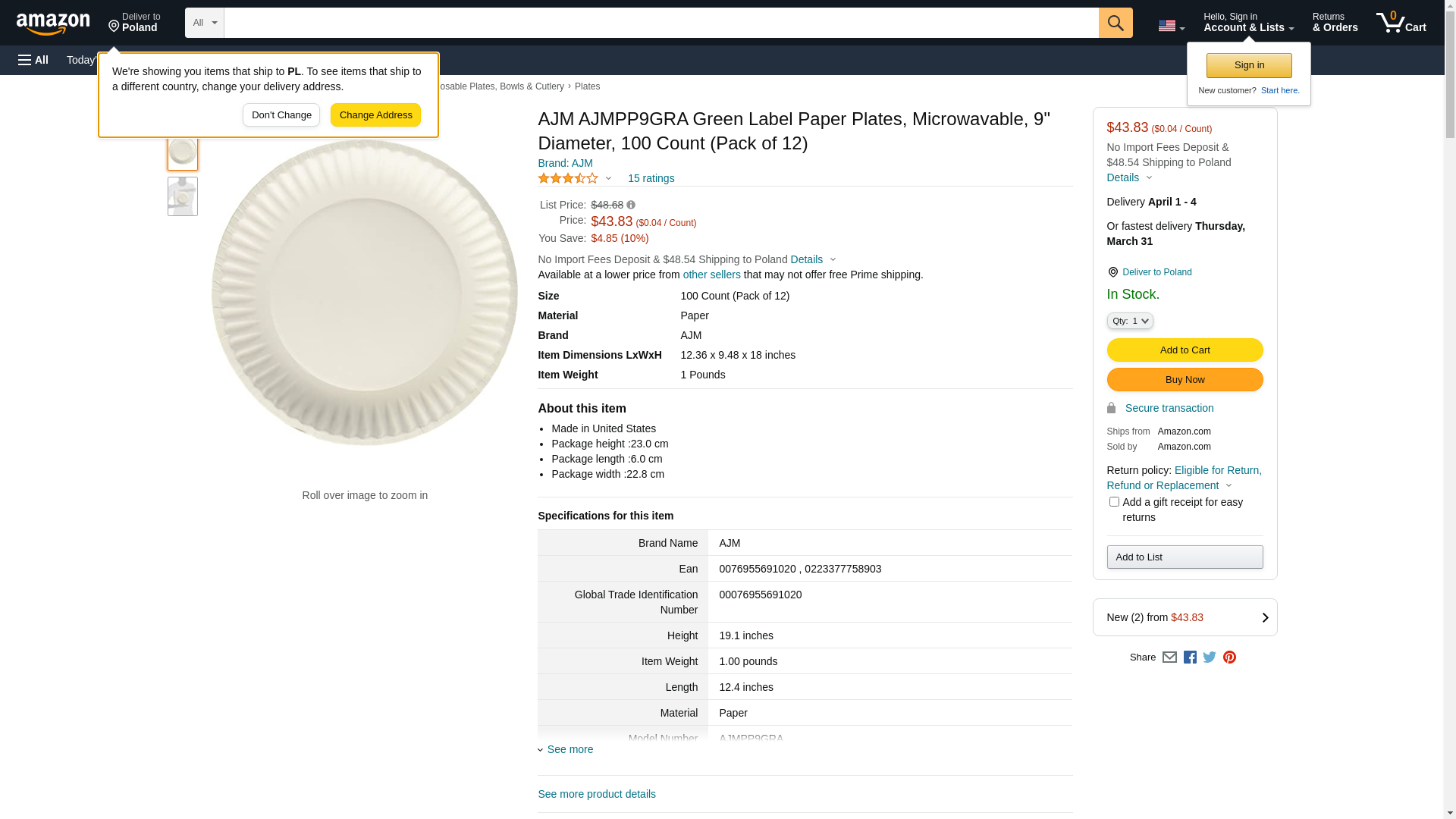Click the Add to Cart button

[1185, 350]
